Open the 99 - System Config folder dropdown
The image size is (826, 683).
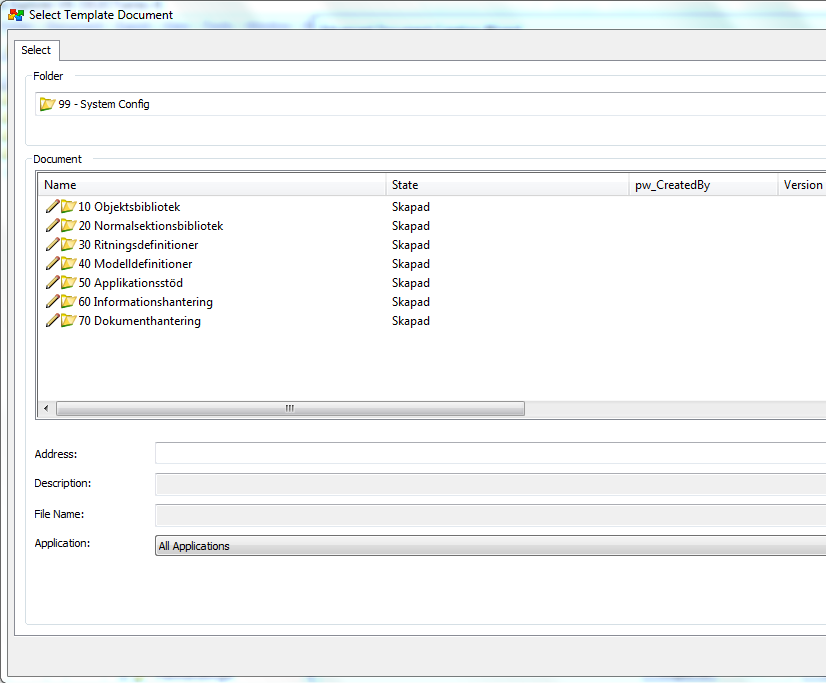(430, 104)
